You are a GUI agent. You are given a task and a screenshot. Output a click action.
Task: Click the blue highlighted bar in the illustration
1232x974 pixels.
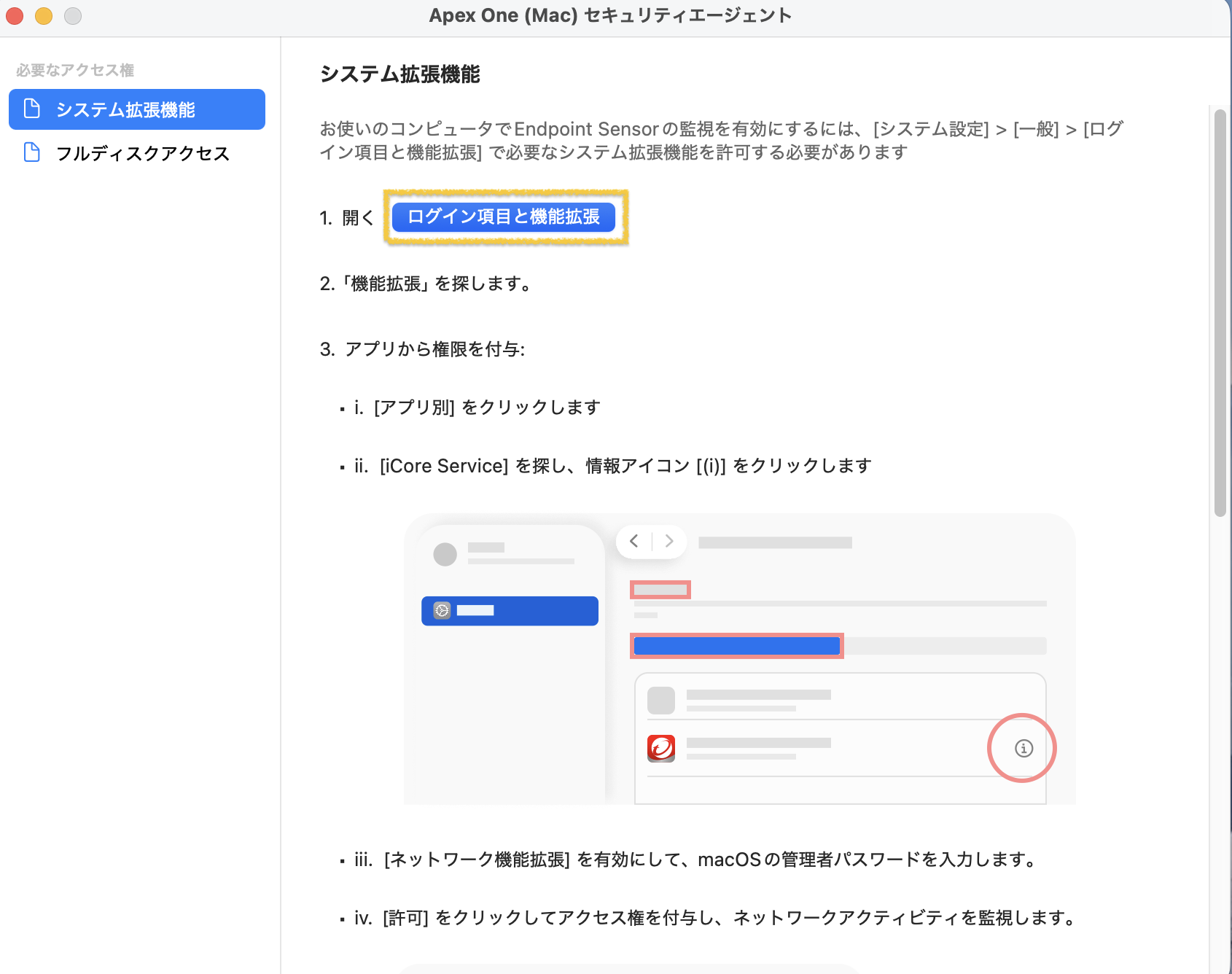[736, 646]
